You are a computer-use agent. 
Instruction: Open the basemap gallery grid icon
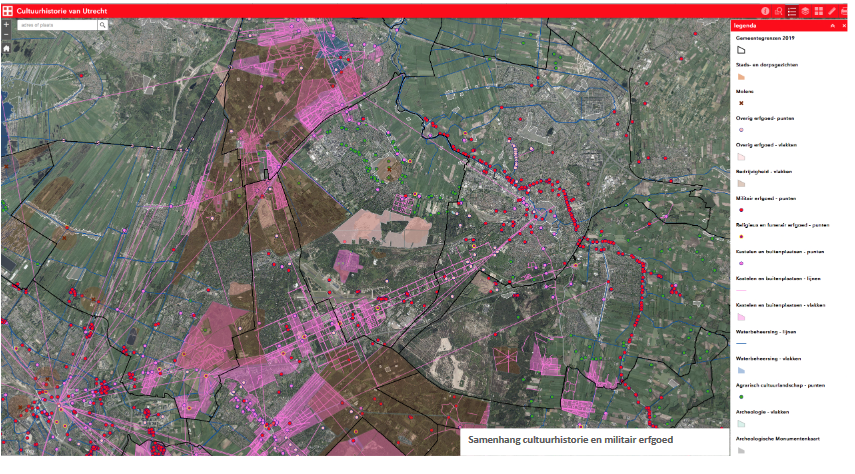click(x=818, y=10)
